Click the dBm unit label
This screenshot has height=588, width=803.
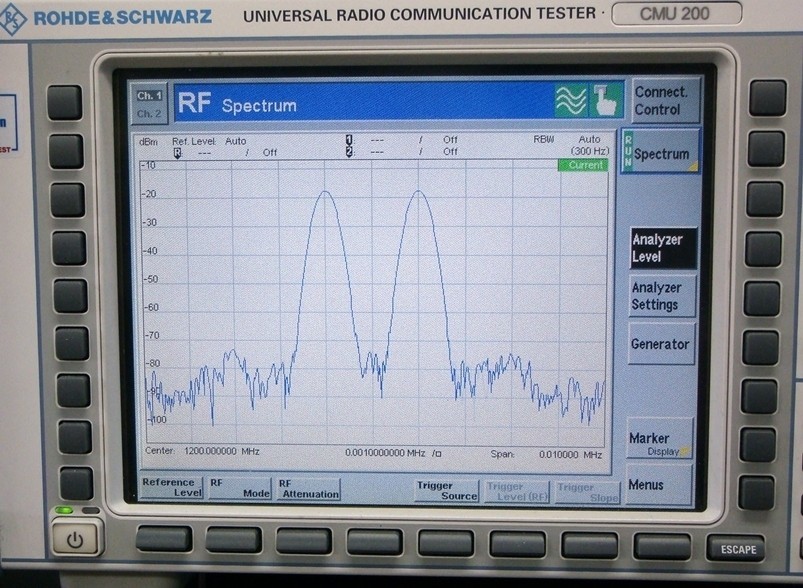tap(149, 141)
